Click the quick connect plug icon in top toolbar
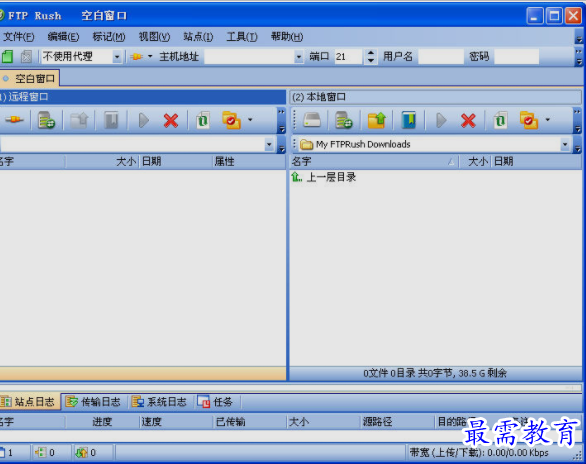The width and height of the screenshot is (586, 464). (x=136, y=57)
